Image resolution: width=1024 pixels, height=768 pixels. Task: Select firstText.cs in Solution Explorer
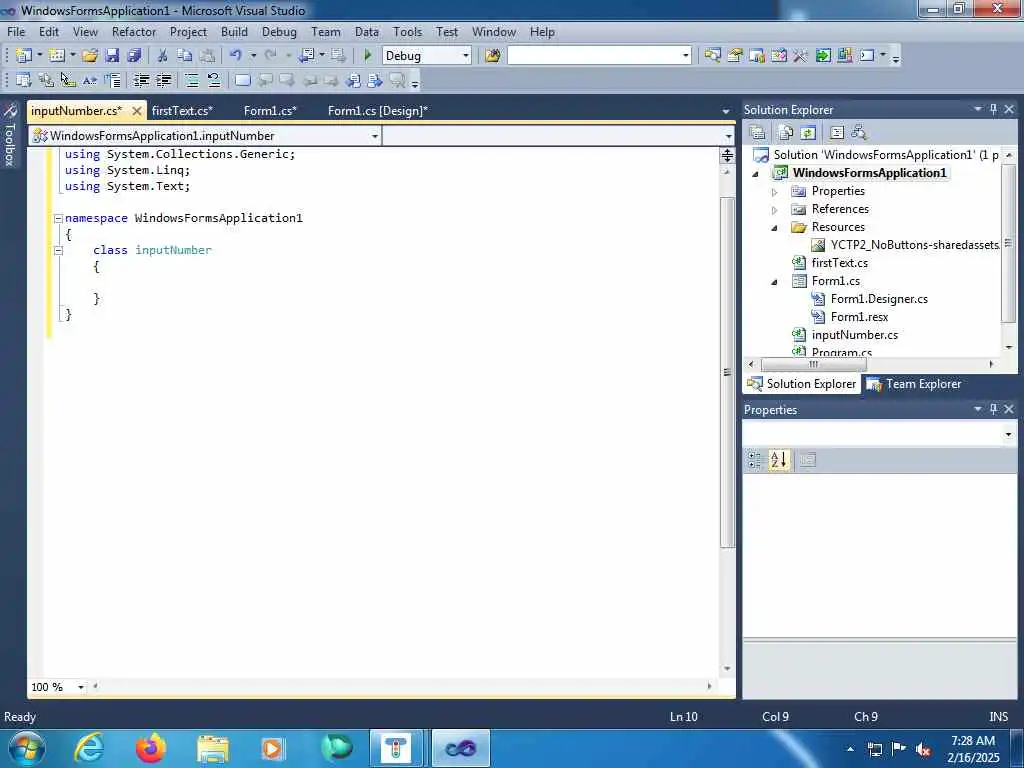pyautogui.click(x=840, y=263)
